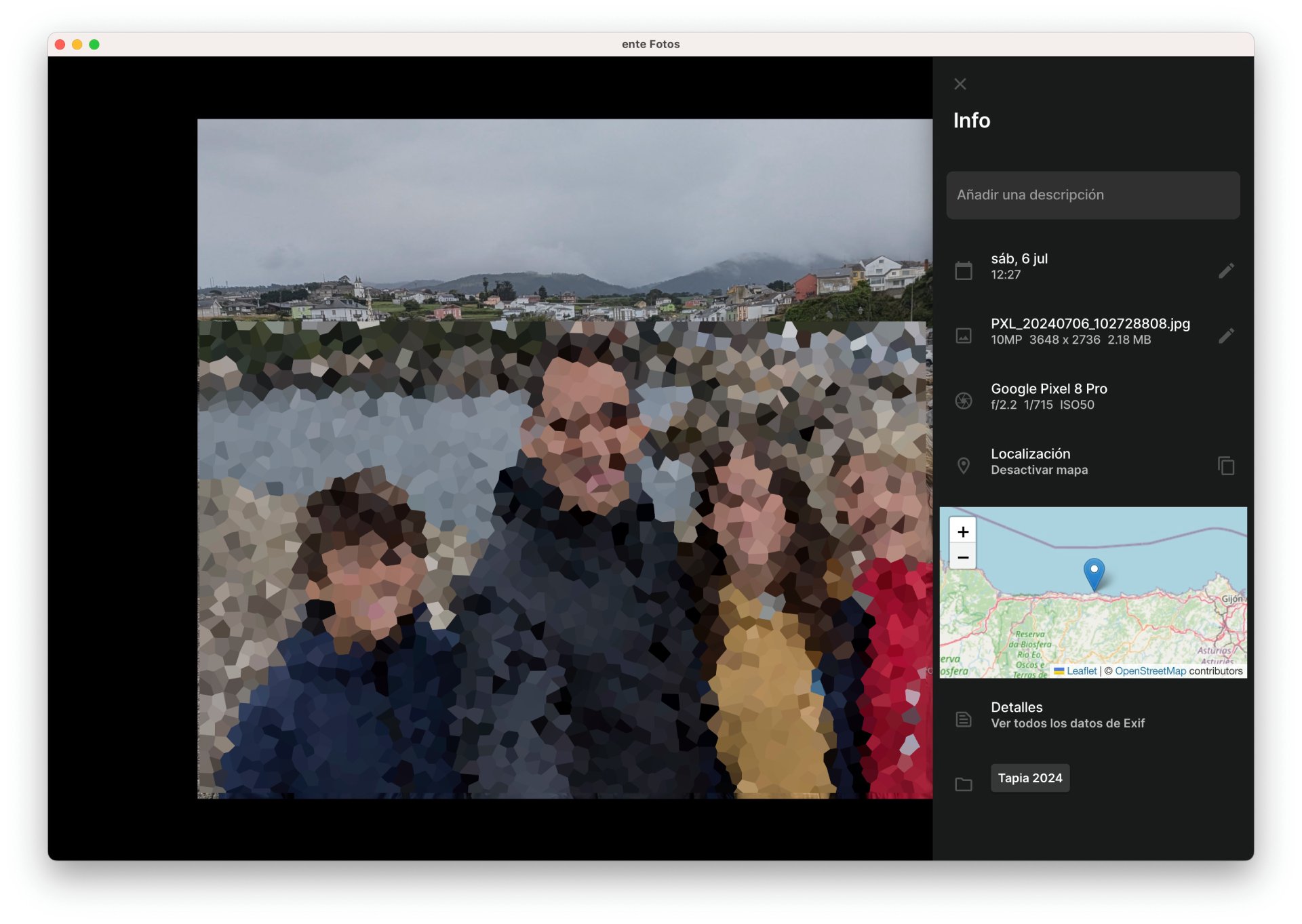
Task: Click the calendar icon beside sáb, 6 jul
Action: [963, 270]
